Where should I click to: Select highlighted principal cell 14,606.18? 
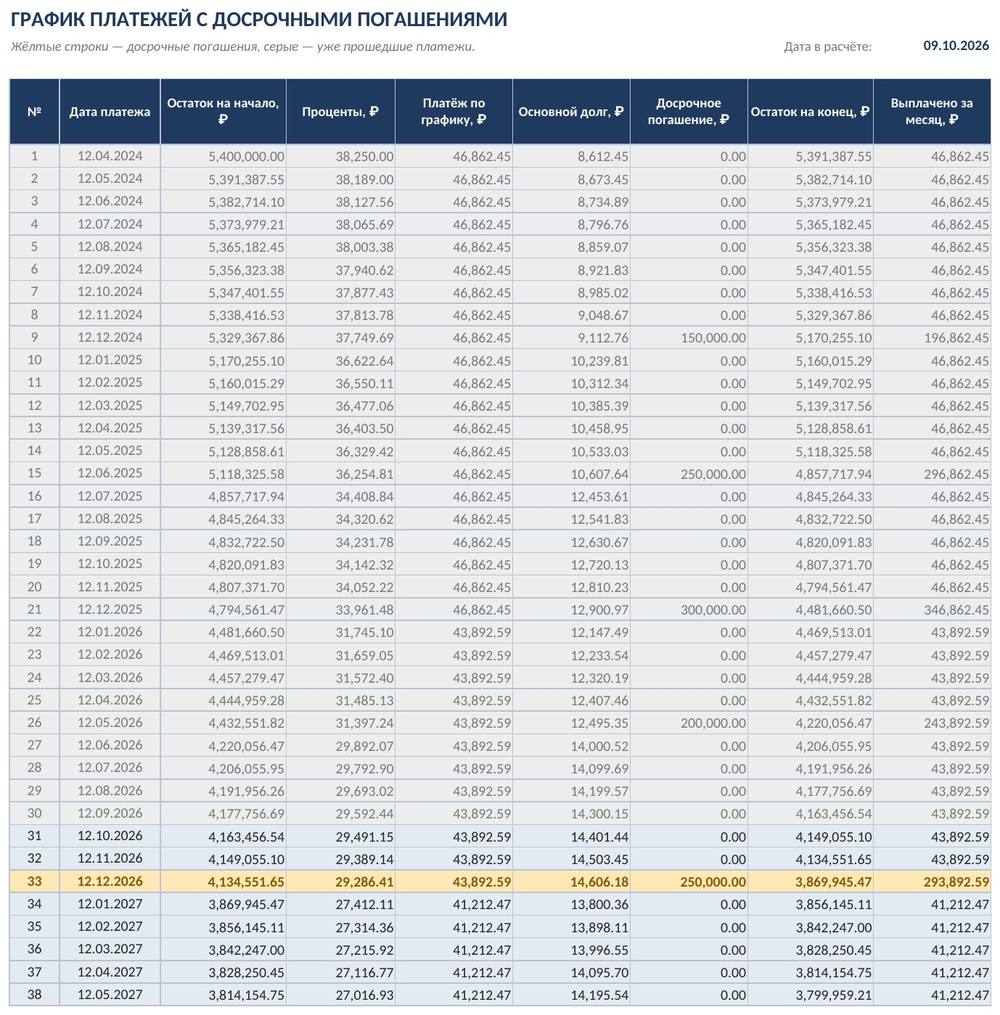571,881
